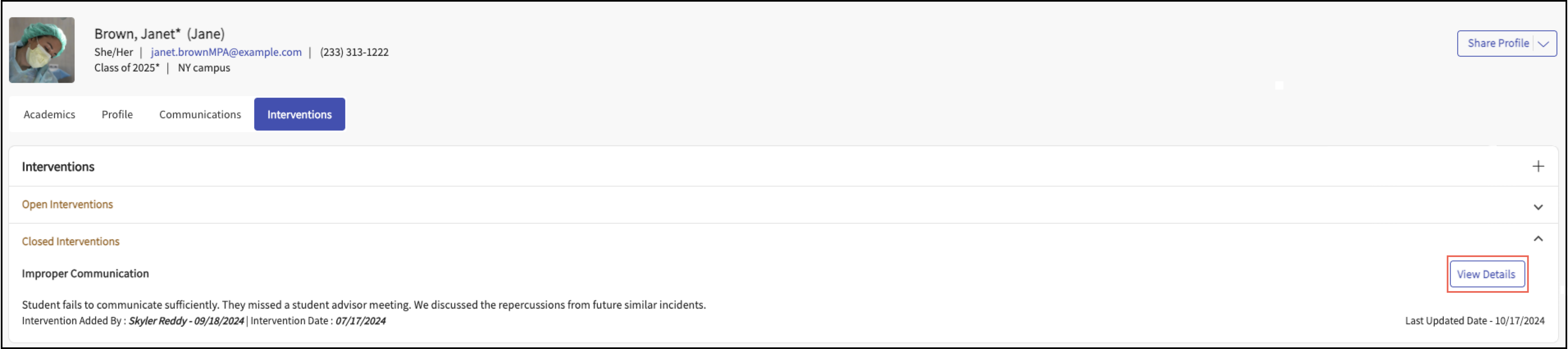Click the Closed Interventions section label
The height and width of the screenshot is (349, 1568).
pyautogui.click(x=71, y=242)
